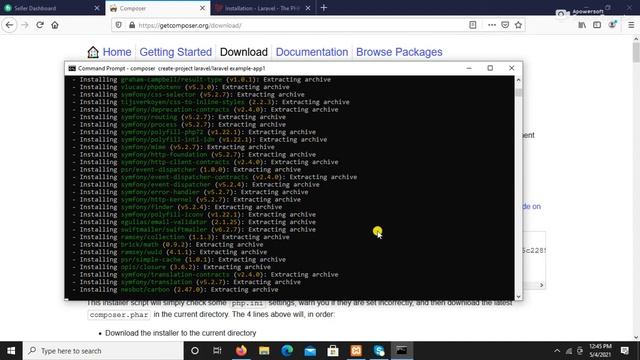Open Mail app from taskbar
This screenshot has width=640, height=360.
coord(310,351)
